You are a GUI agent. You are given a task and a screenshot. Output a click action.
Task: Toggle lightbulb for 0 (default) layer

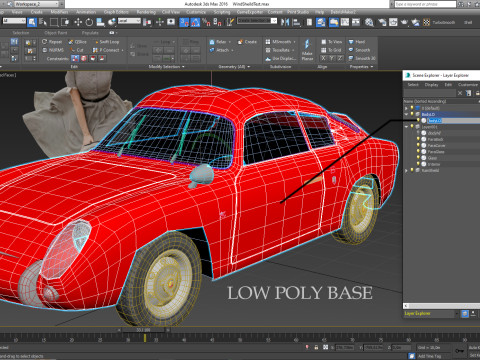[x=412, y=108]
